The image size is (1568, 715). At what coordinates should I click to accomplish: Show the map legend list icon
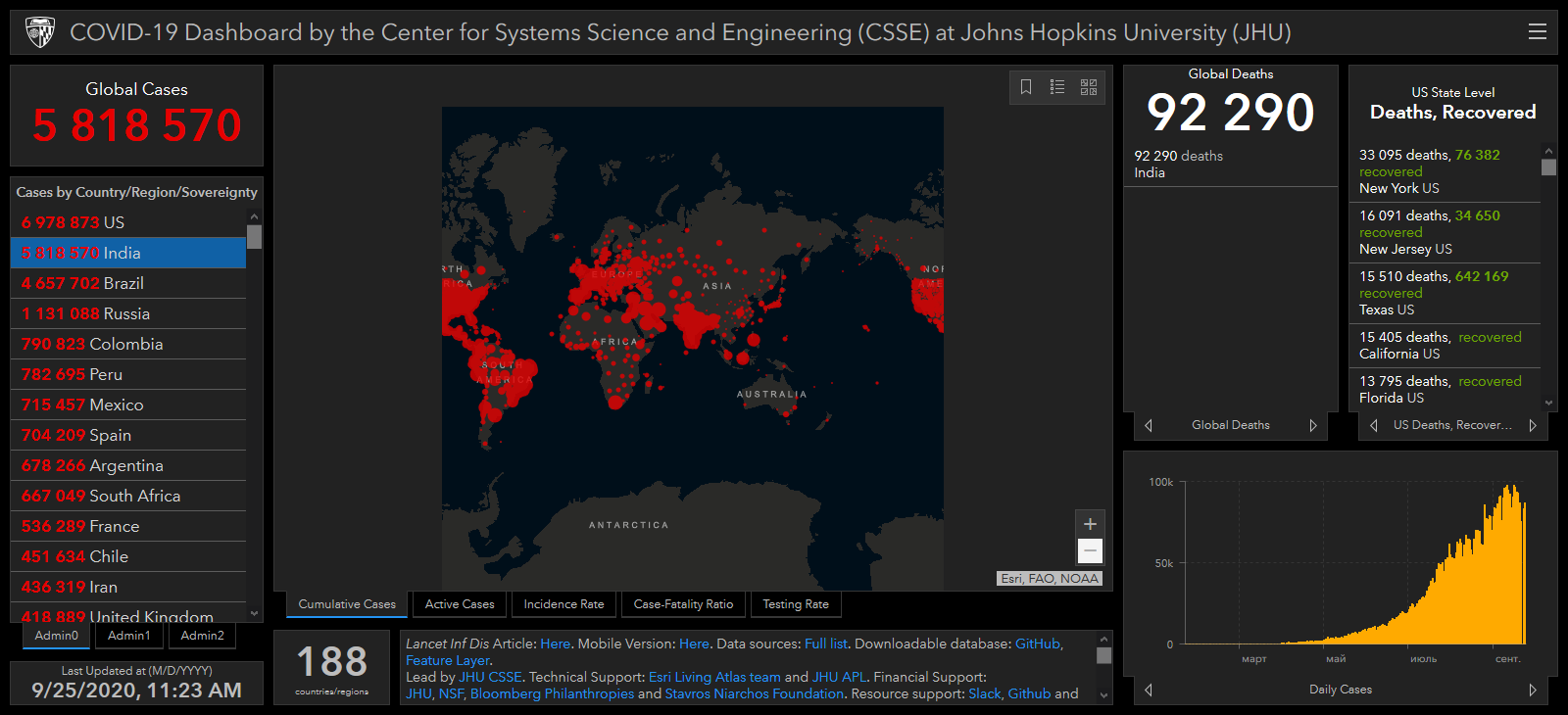click(1057, 87)
